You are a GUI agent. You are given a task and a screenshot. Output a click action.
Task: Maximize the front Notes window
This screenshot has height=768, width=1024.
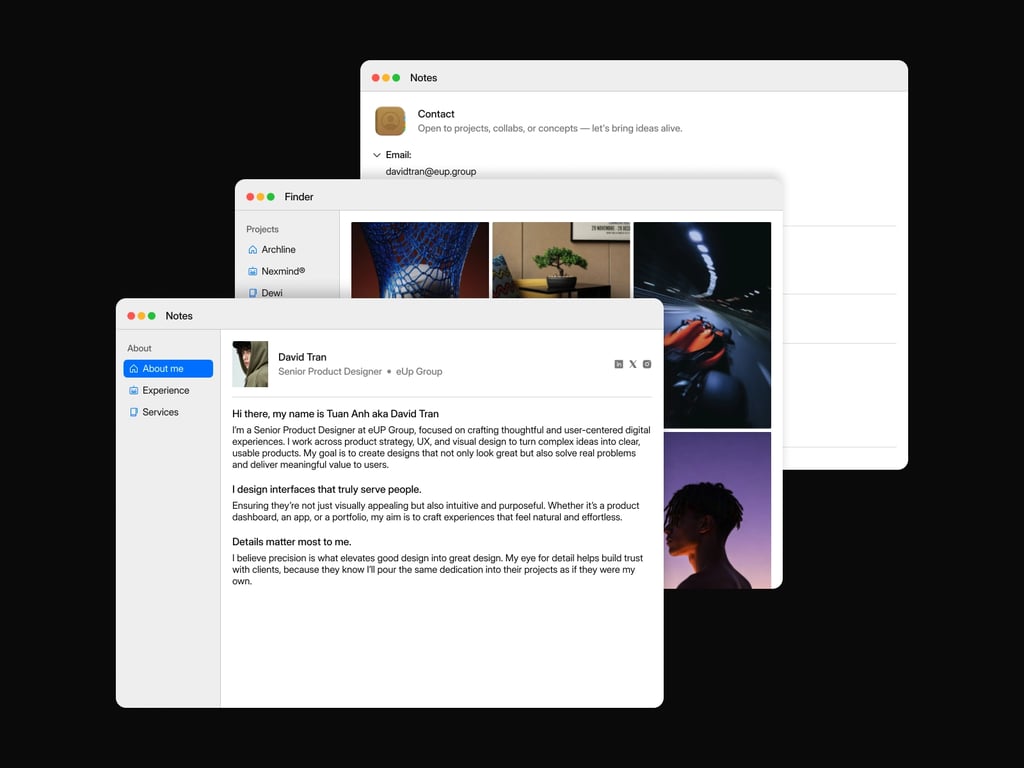[152, 316]
